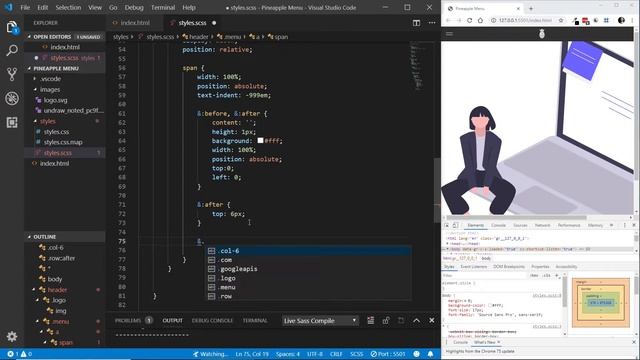Screen dimensions: 640x360
Task: Click background-color swatch in DevTools Styles
Action: [490, 305]
